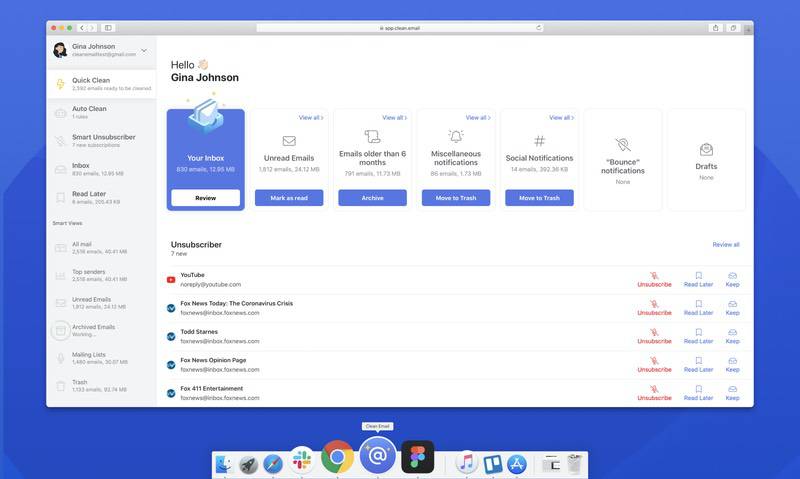
Task: Click Move to Trash under Social Notifications
Action: coord(539,198)
